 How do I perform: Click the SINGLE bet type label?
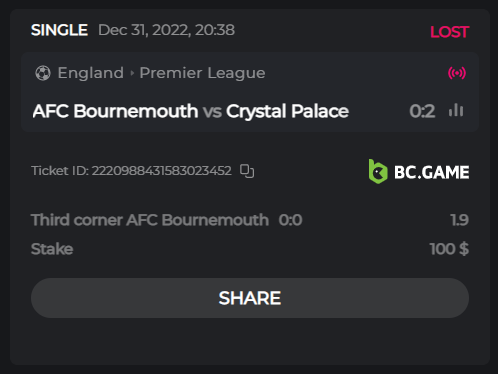tap(59, 30)
